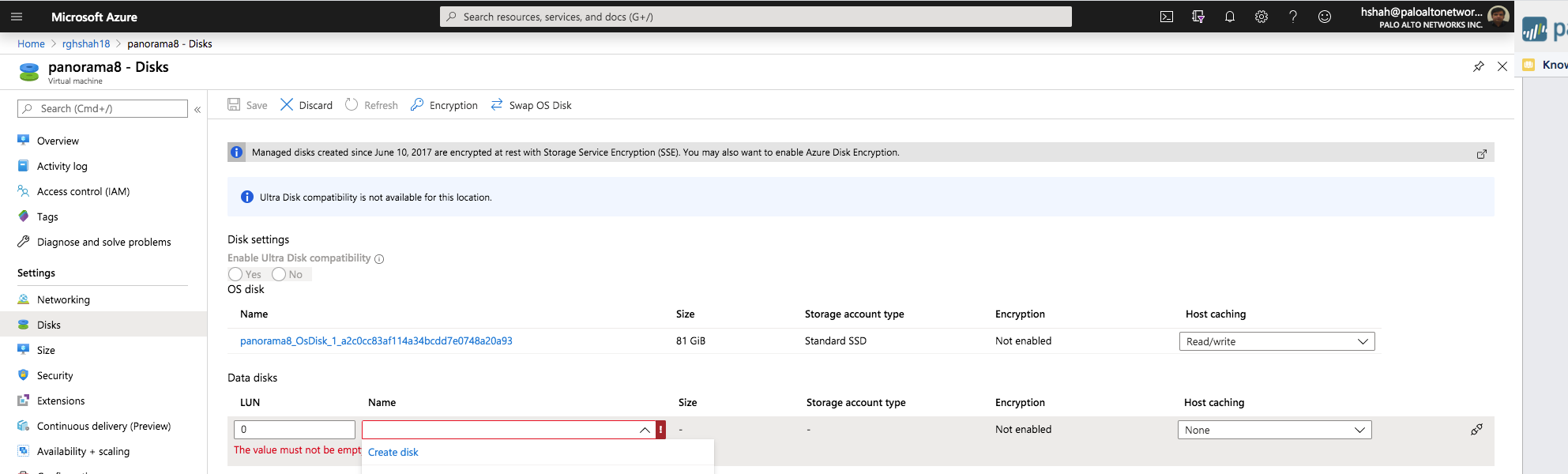Open Azure Cloud Shell from top bar
Viewport: 1568px width, 474px height.
pos(1166,17)
